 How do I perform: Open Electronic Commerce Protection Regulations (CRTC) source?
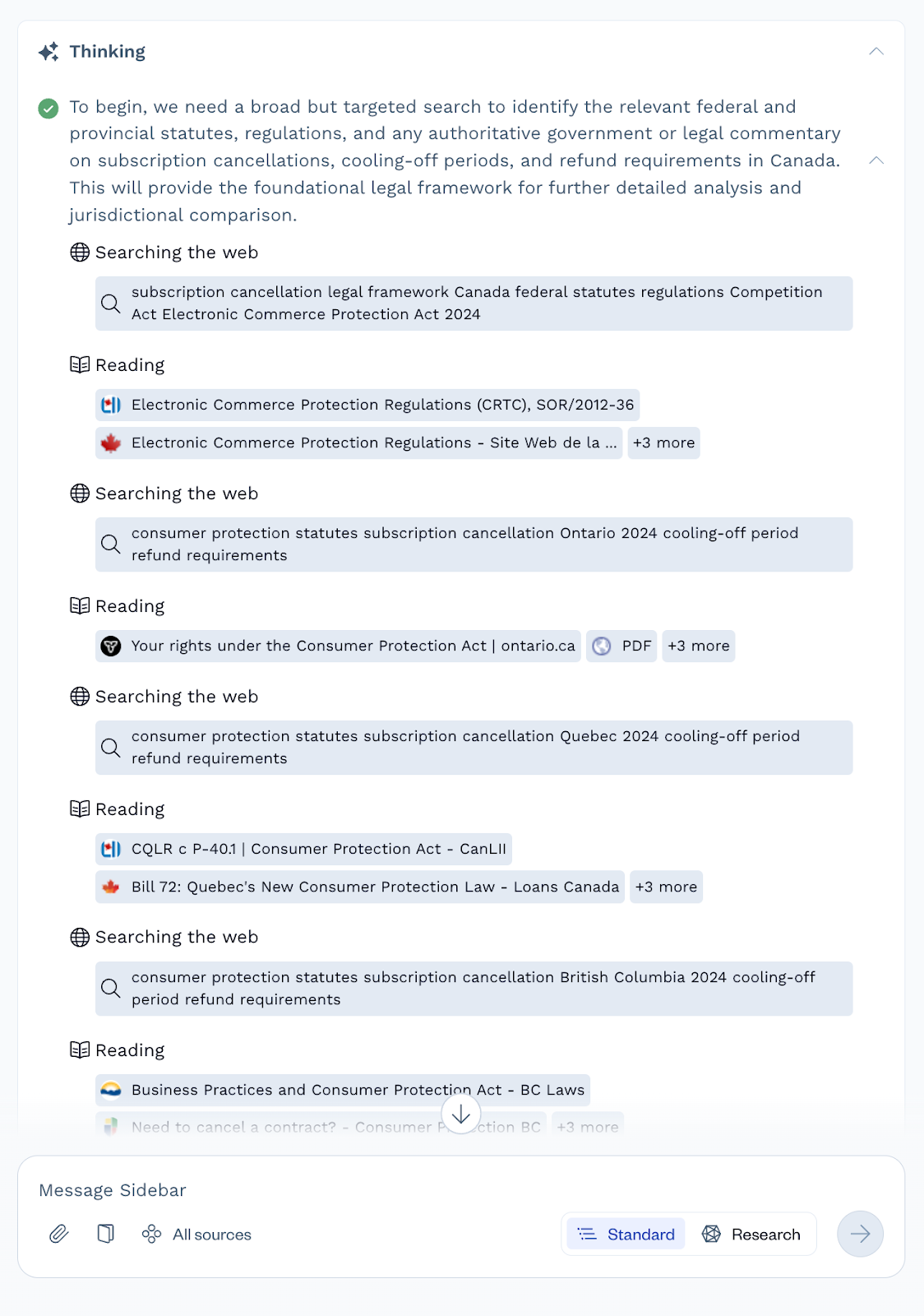point(367,405)
